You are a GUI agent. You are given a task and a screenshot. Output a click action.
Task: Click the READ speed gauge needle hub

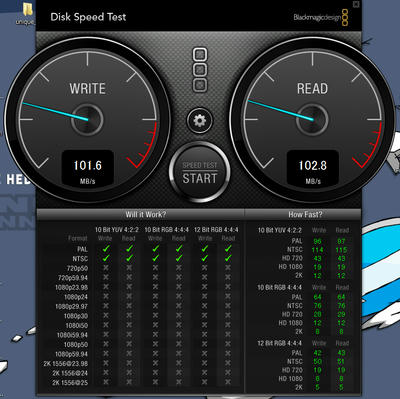313,119
